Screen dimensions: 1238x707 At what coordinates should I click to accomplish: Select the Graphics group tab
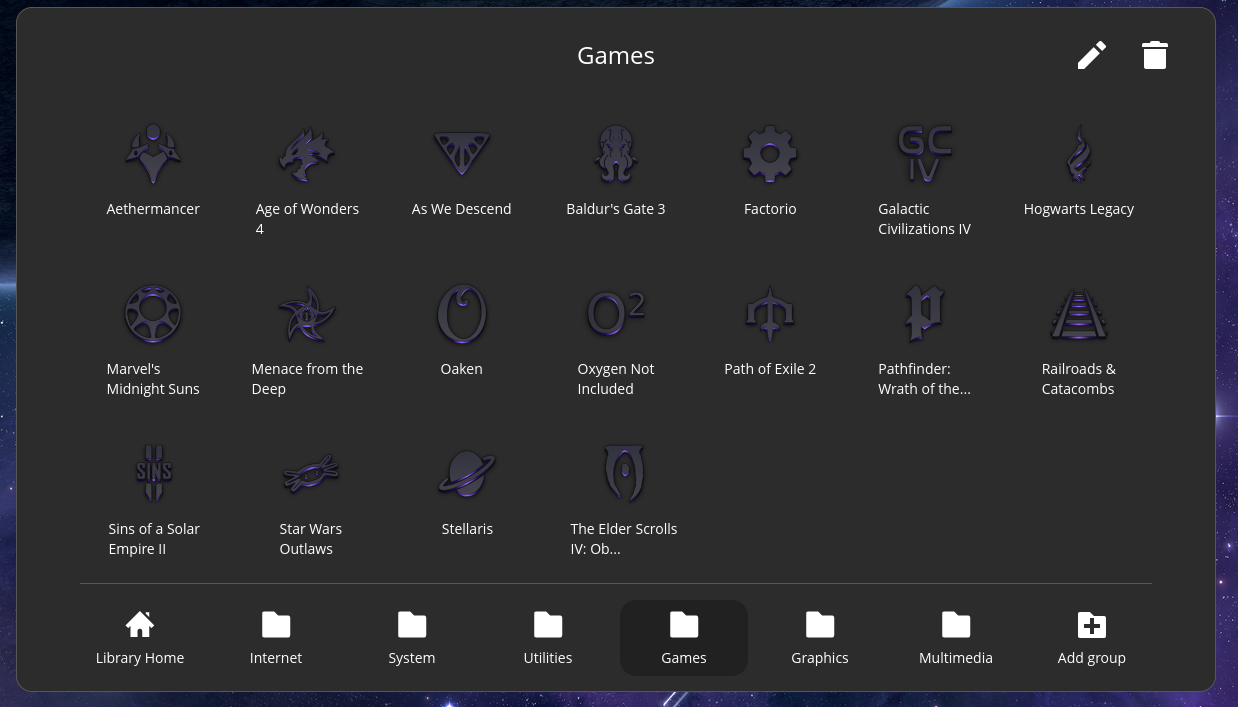pyautogui.click(x=819, y=637)
